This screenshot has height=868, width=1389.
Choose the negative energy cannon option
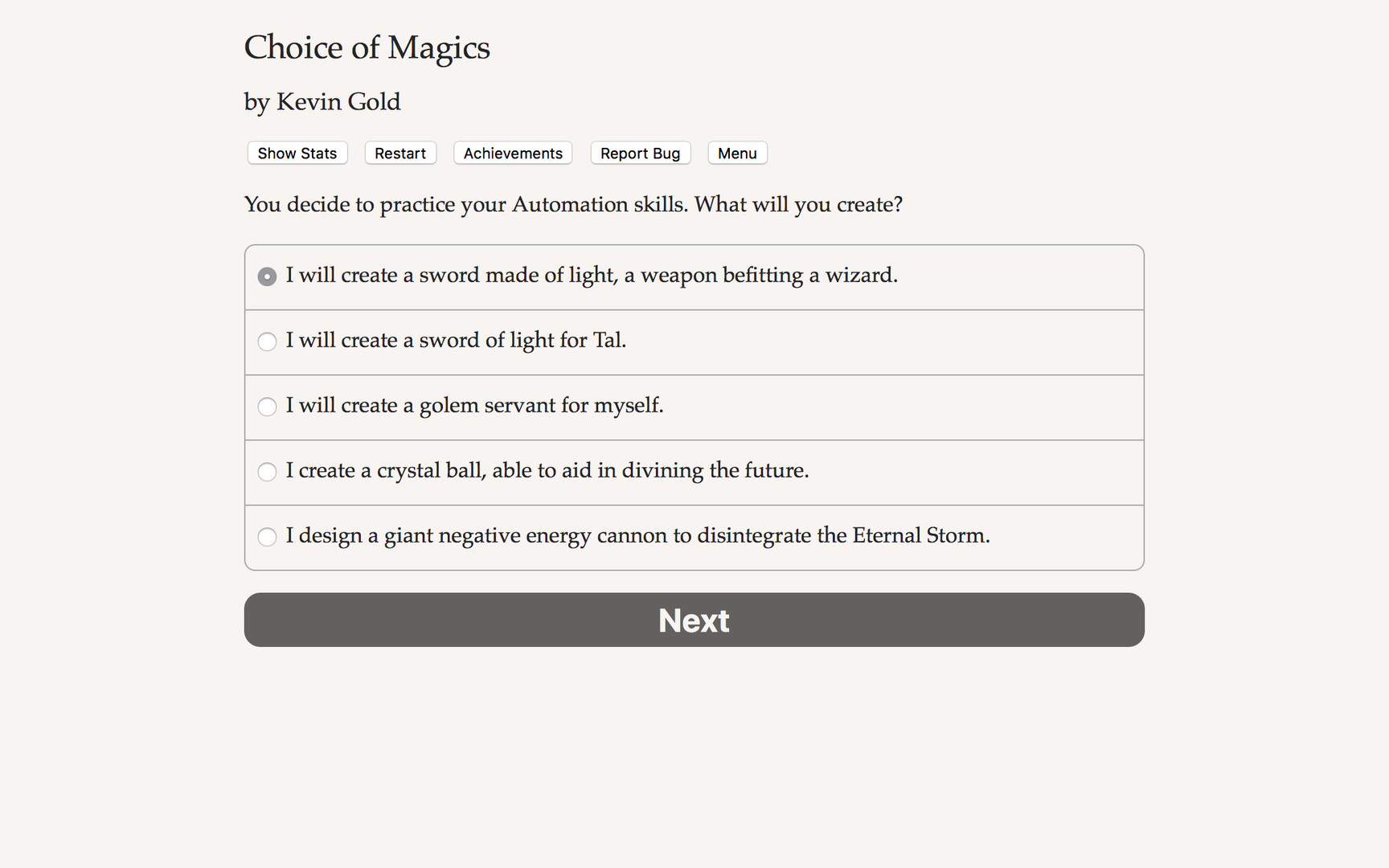tap(637, 536)
